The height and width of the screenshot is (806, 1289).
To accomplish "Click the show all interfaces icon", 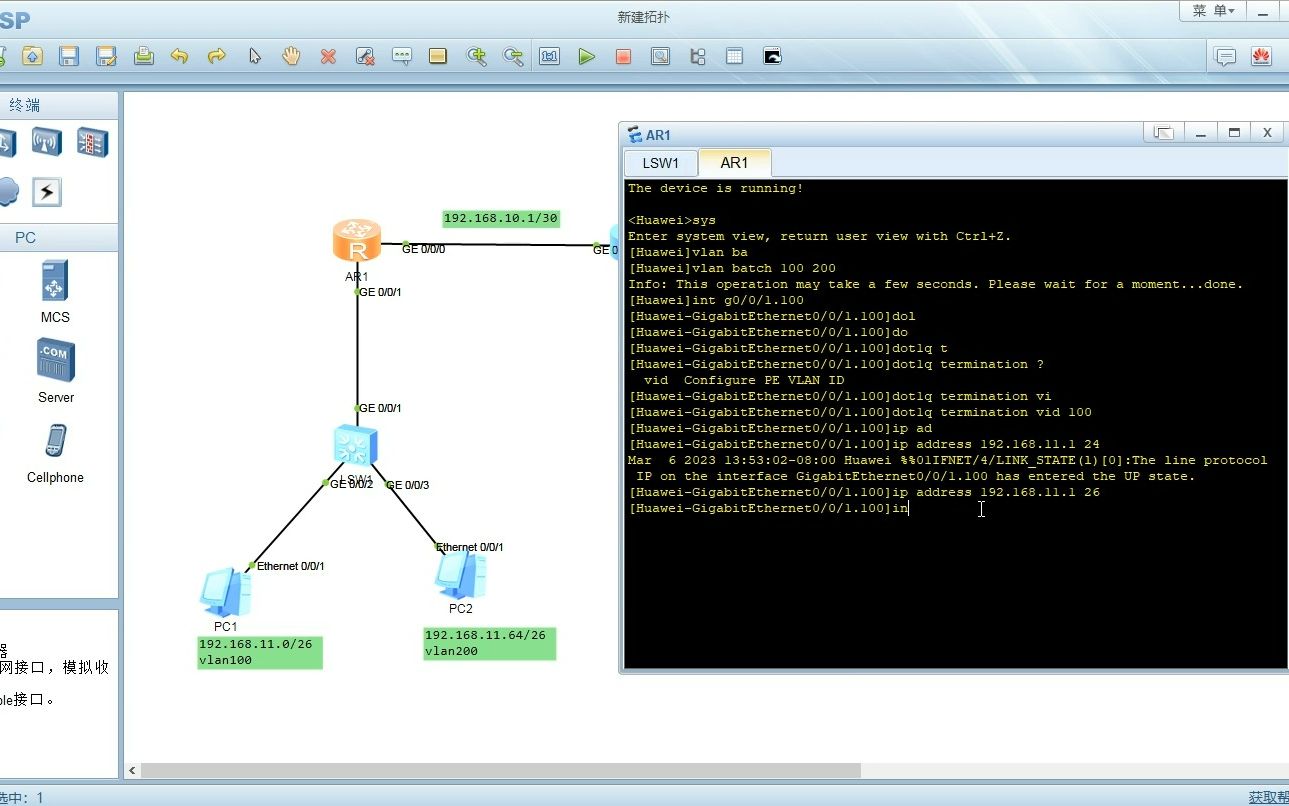I will point(698,56).
